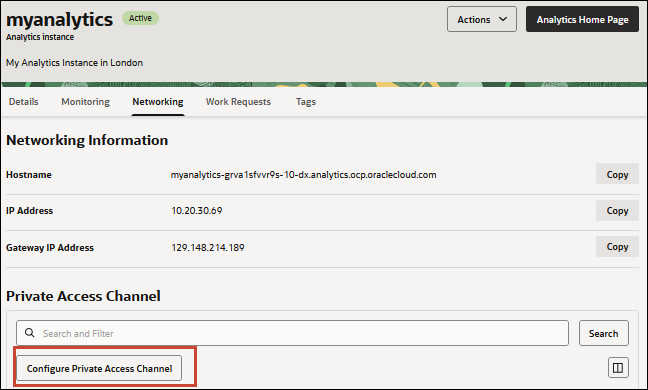
Task: Copy the IP Address value
Action: click(x=617, y=210)
